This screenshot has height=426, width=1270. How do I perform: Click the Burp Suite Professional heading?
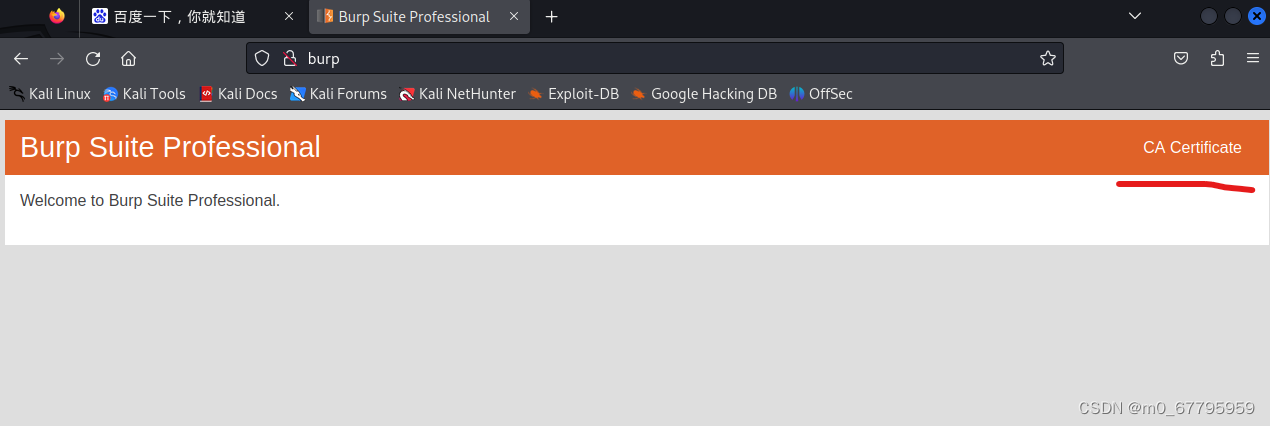[170, 147]
